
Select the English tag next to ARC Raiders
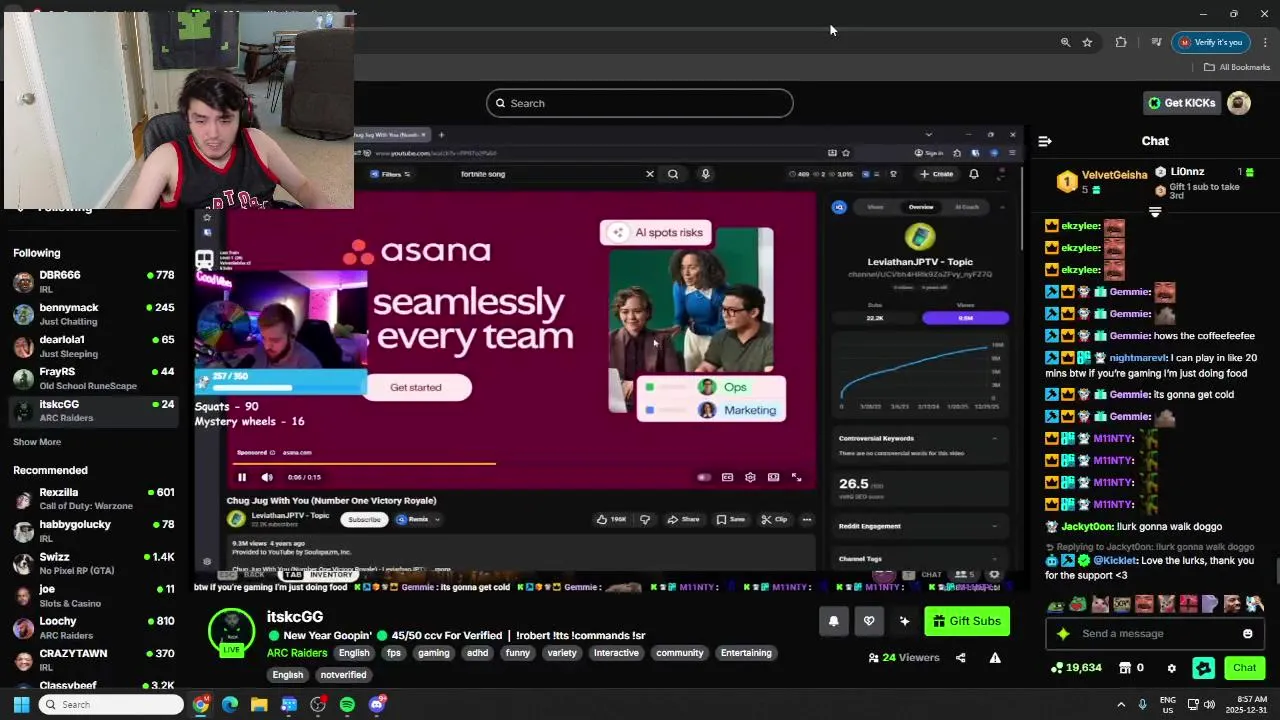click(x=354, y=653)
